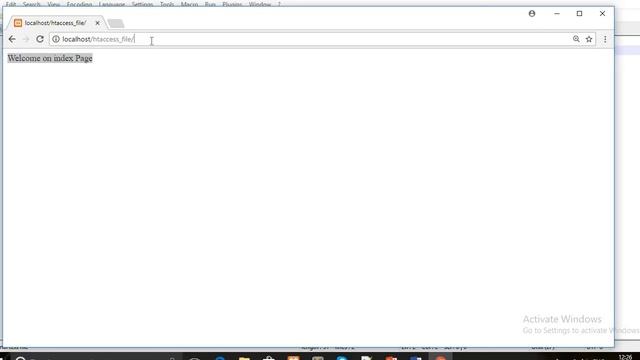Open the Encoding menu in Notepad++ behind

point(79,4)
